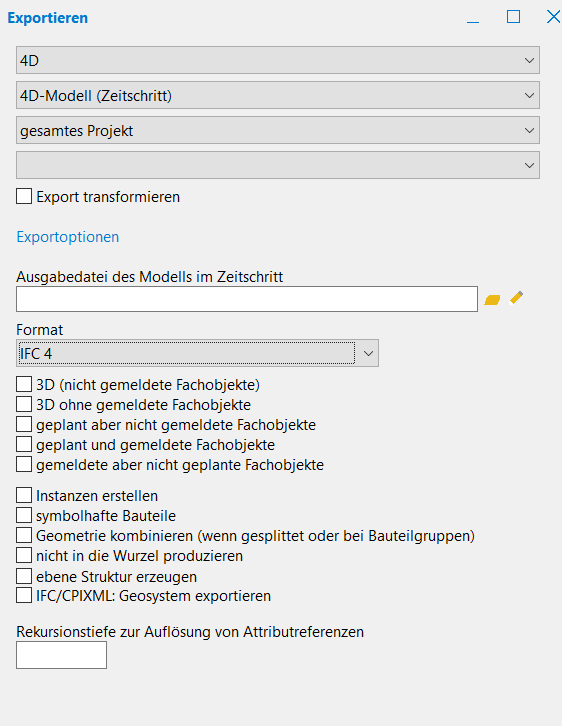Expand the IFC 4 format dropdown

197,353
